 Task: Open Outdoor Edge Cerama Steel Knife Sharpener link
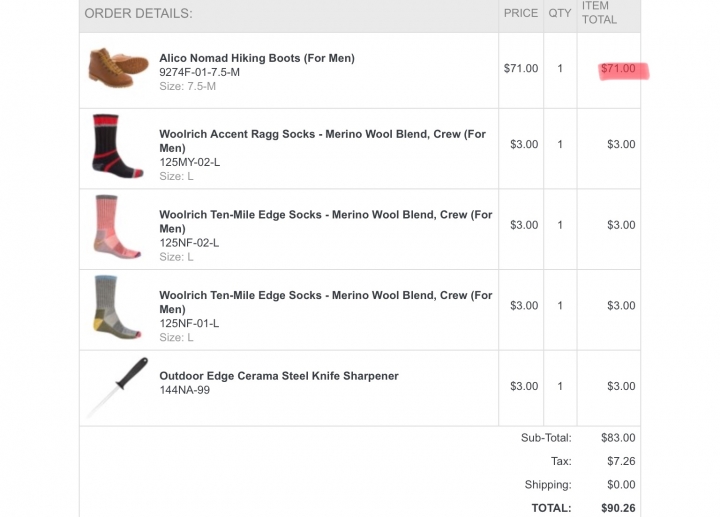[x=279, y=376]
